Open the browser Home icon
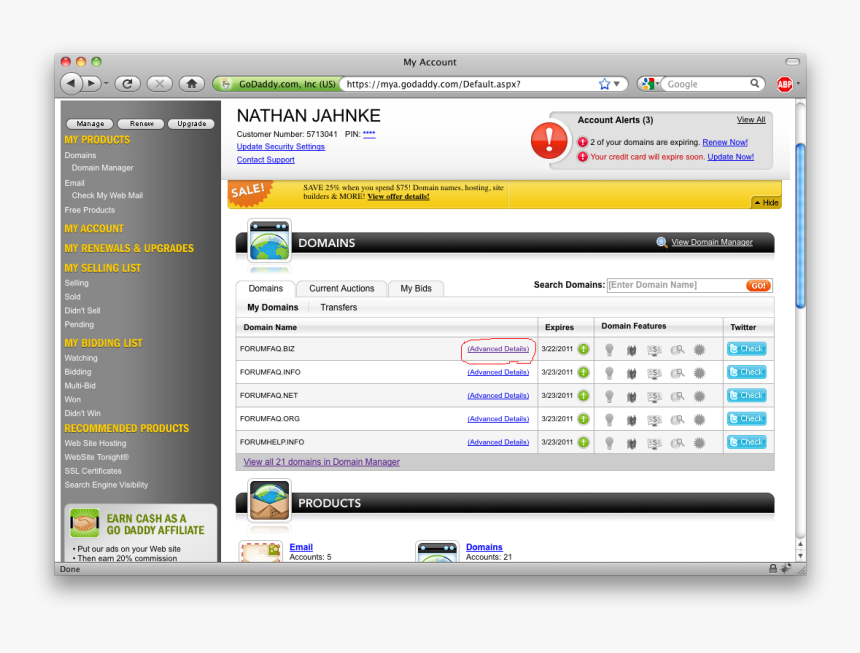This screenshot has height=653, width=860. [x=191, y=84]
